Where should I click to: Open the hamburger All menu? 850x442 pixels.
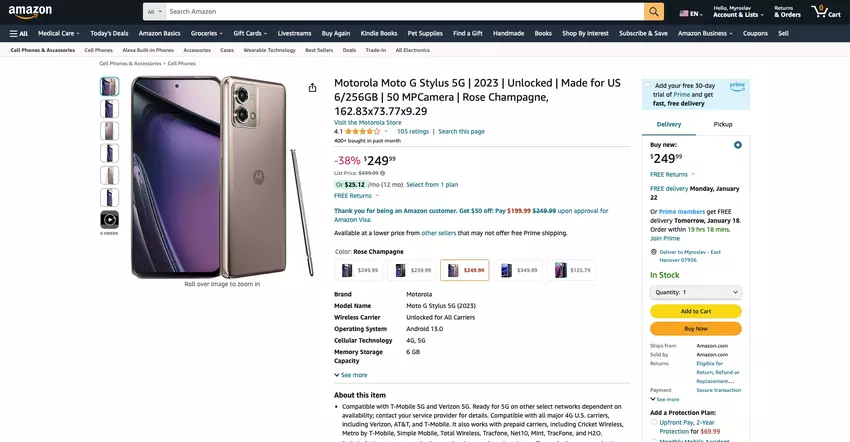tap(18, 33)
